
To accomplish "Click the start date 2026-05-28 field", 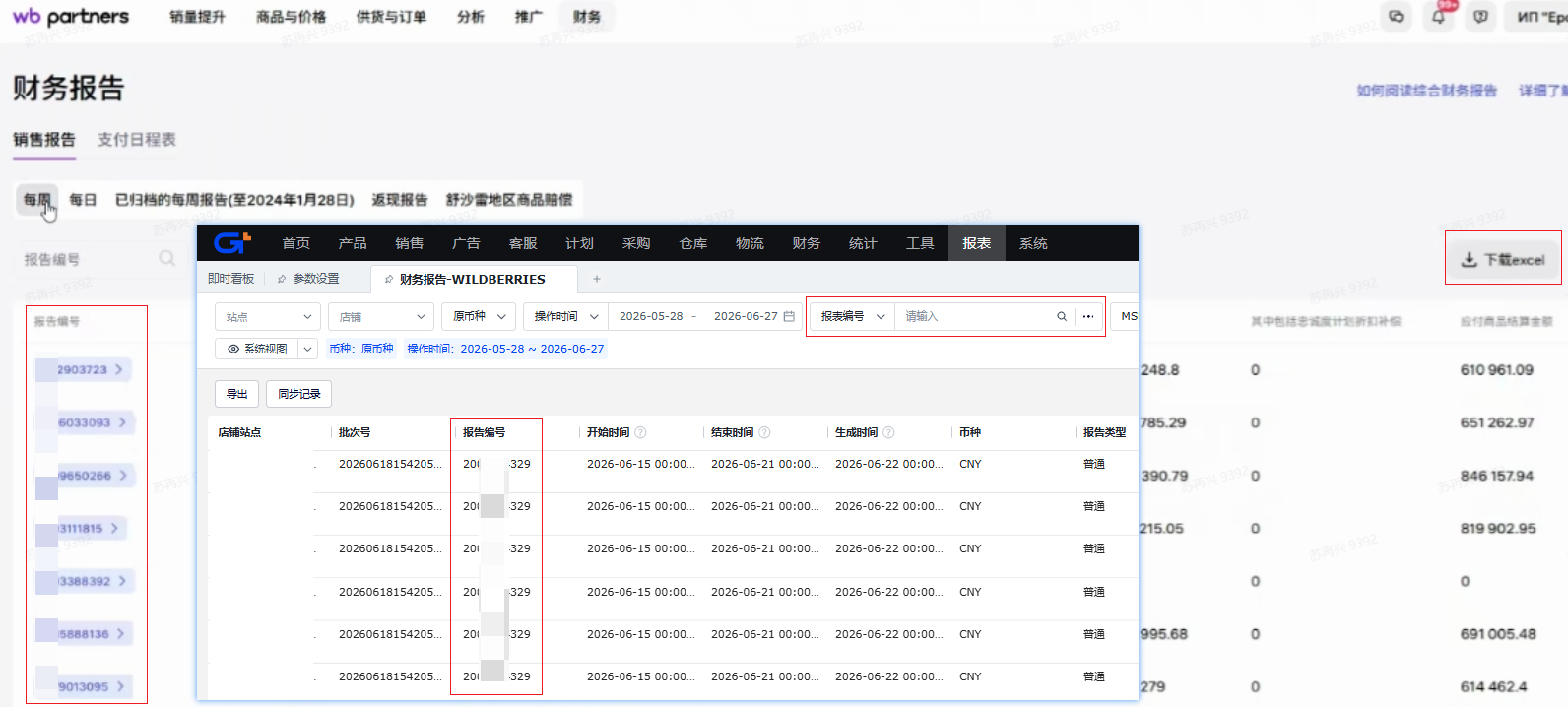I will [x=651, y=316].
